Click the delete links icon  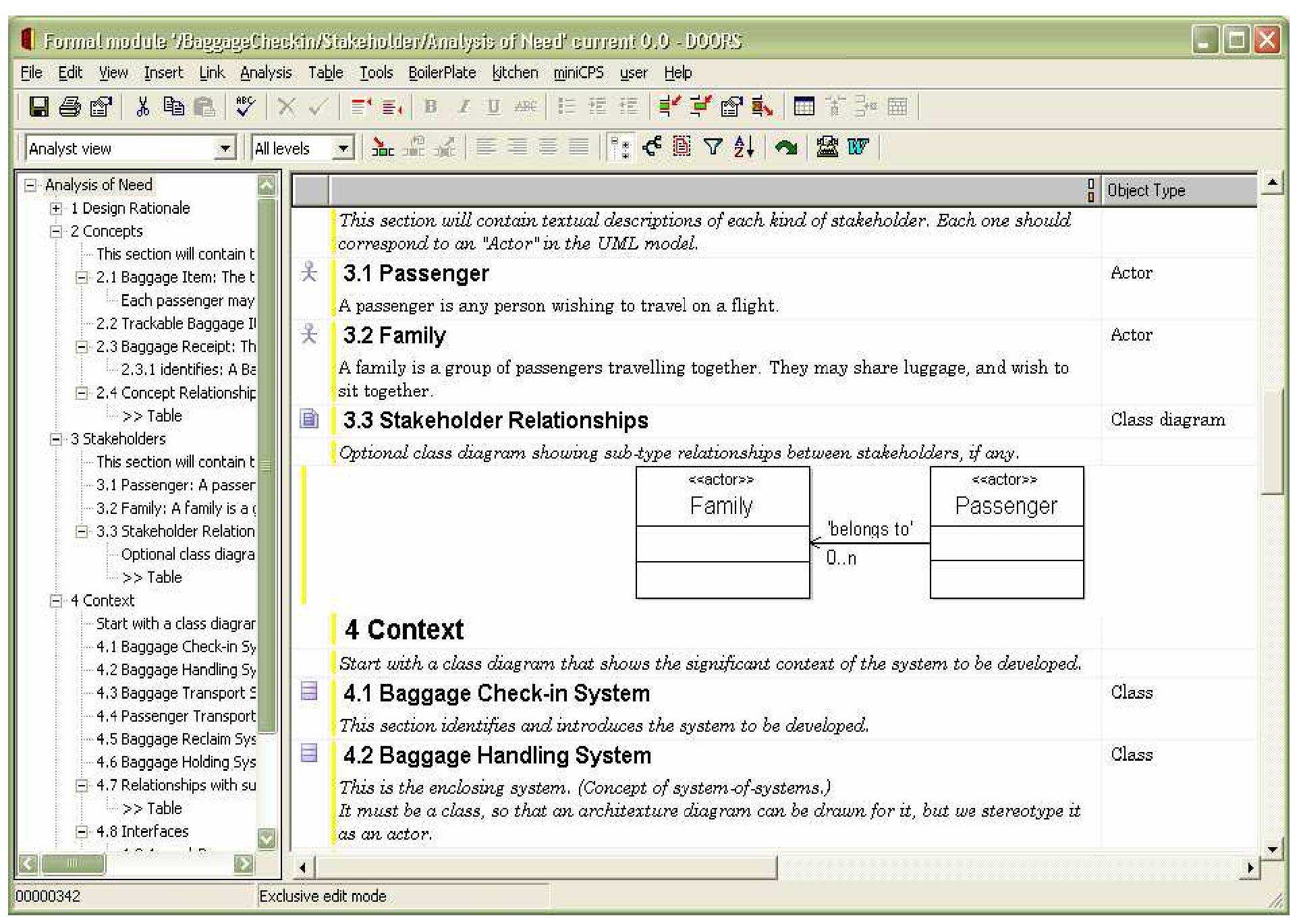(x=762, y=107)
